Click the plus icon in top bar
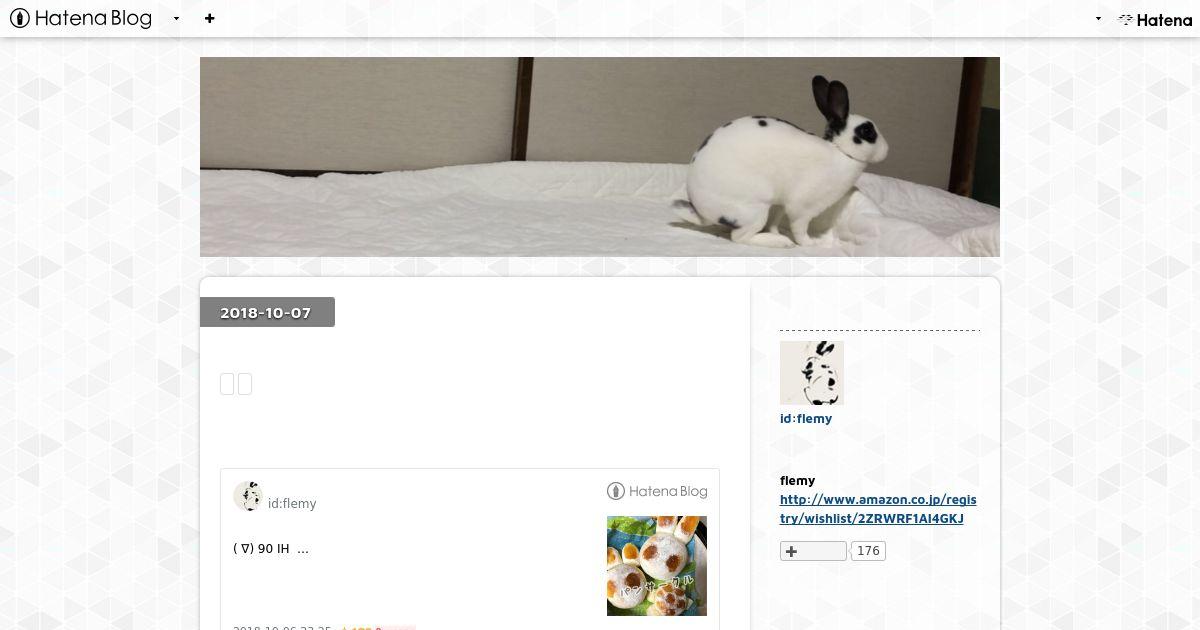The width and height of the screenshot is (1200, 630). coord(209,18)
